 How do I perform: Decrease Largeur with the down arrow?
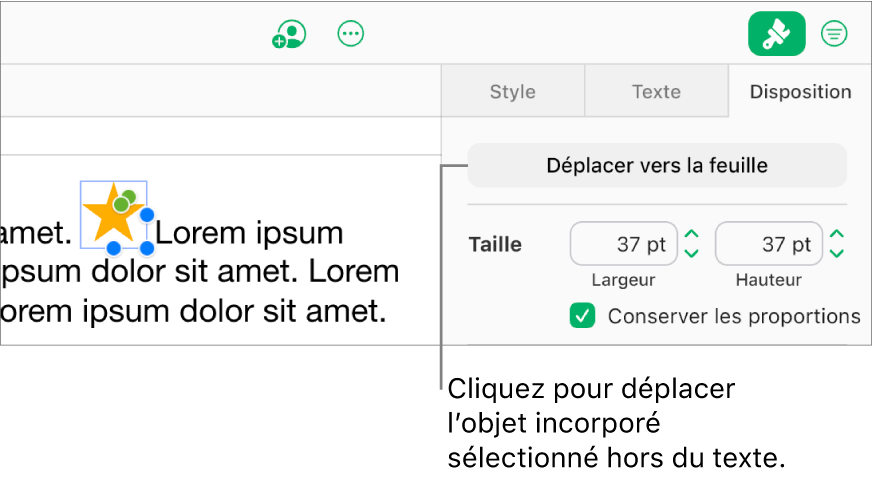coord(691,253)
